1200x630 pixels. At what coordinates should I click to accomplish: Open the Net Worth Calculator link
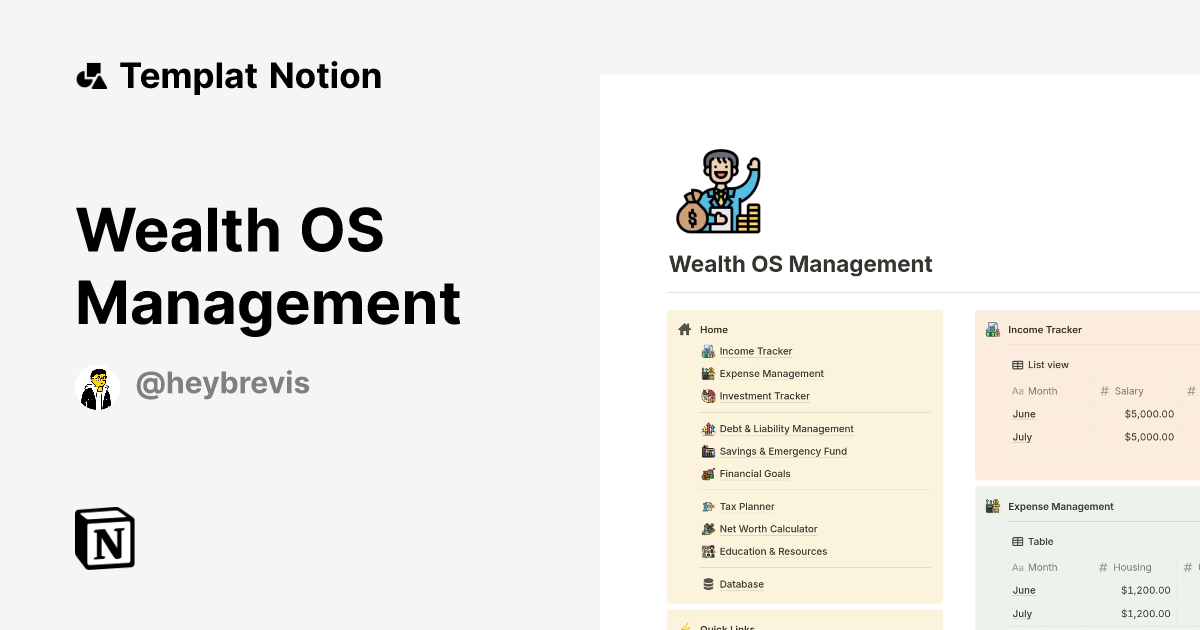(x=768, y=528)
